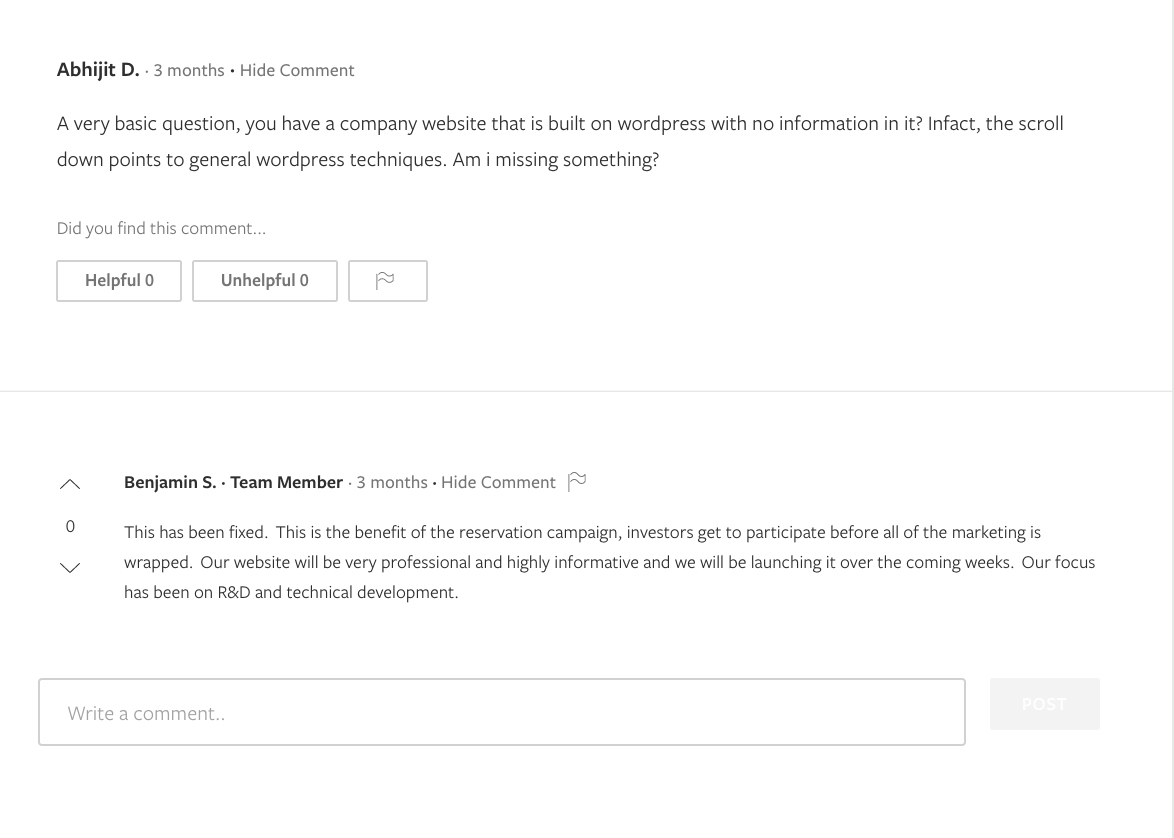
Task: Click the reply text starting 'This has been fixed'
Action: (x=609, y=562)
